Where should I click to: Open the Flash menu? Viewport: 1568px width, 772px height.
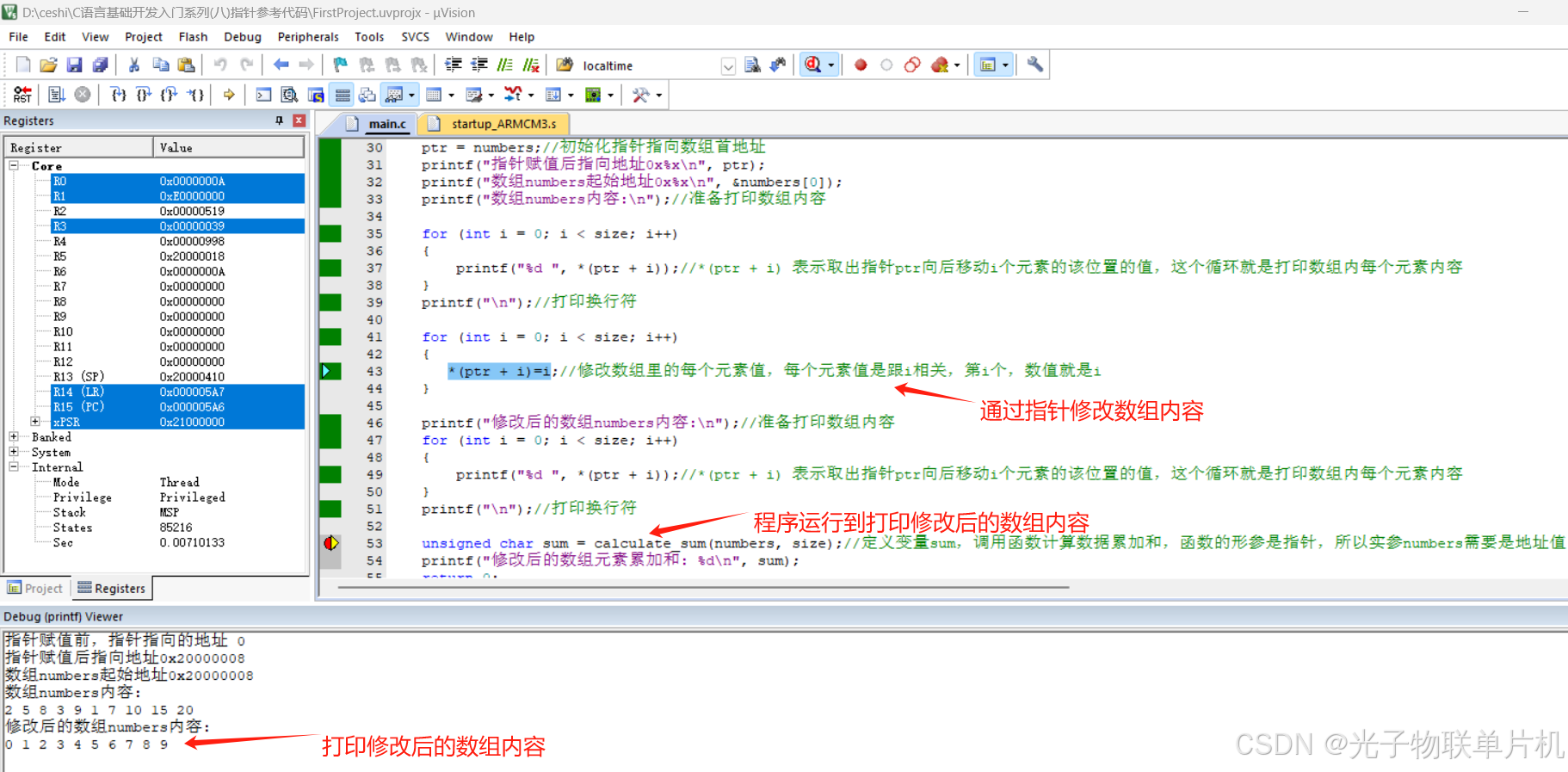[193, 37]
